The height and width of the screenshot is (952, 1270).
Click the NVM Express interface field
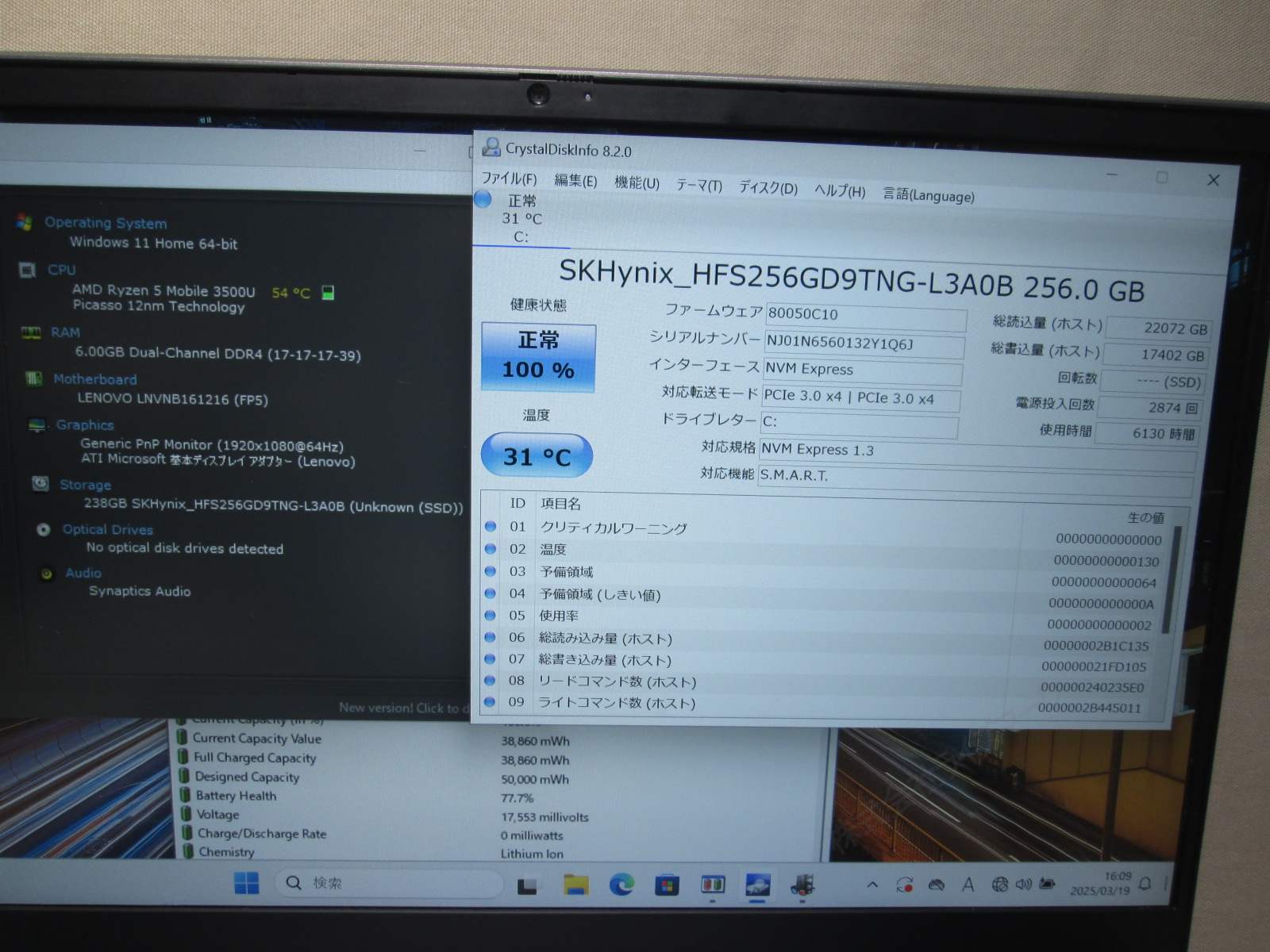click(x=862, y=370)
